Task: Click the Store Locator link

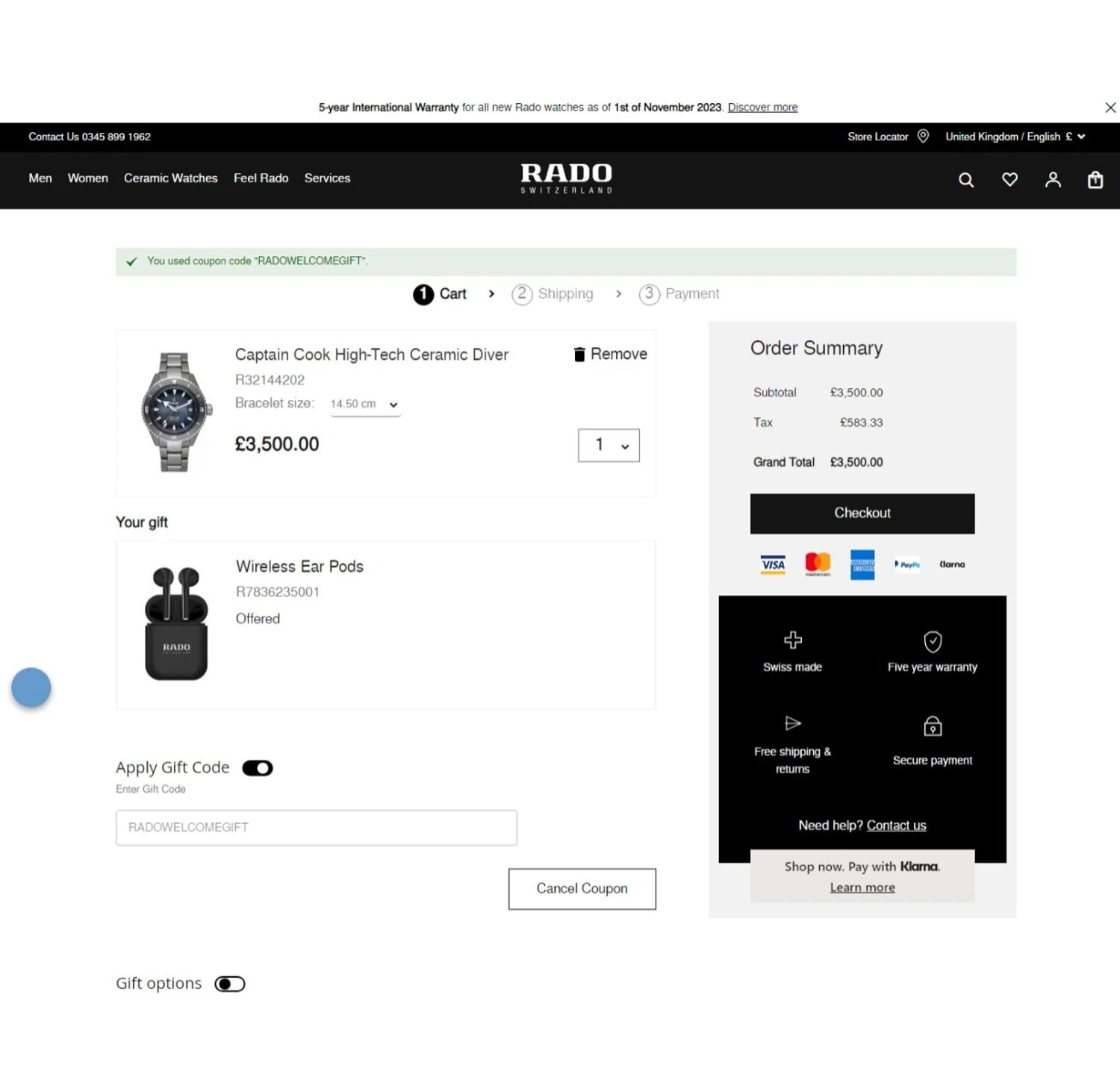Action: [878, 137]
